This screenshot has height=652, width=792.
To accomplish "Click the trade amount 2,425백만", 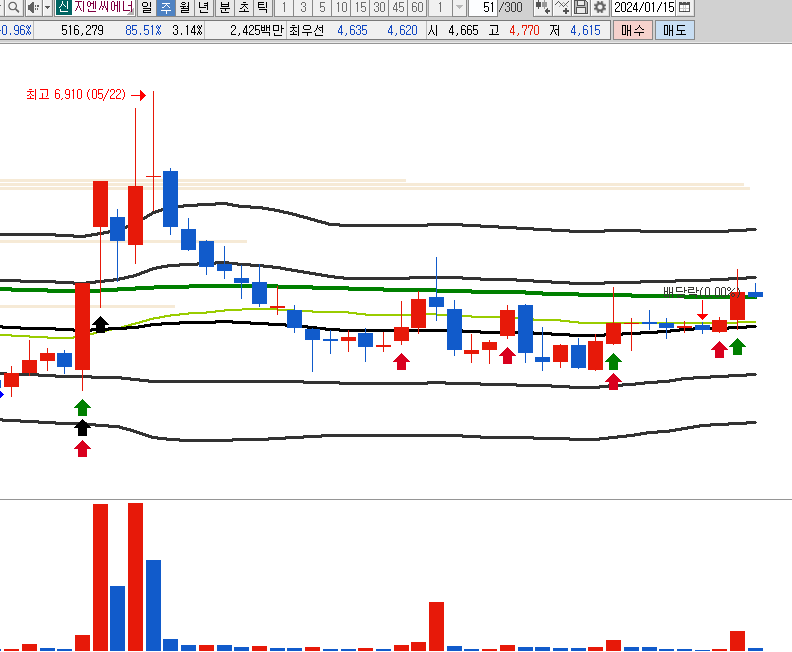I will coord(257,30).
